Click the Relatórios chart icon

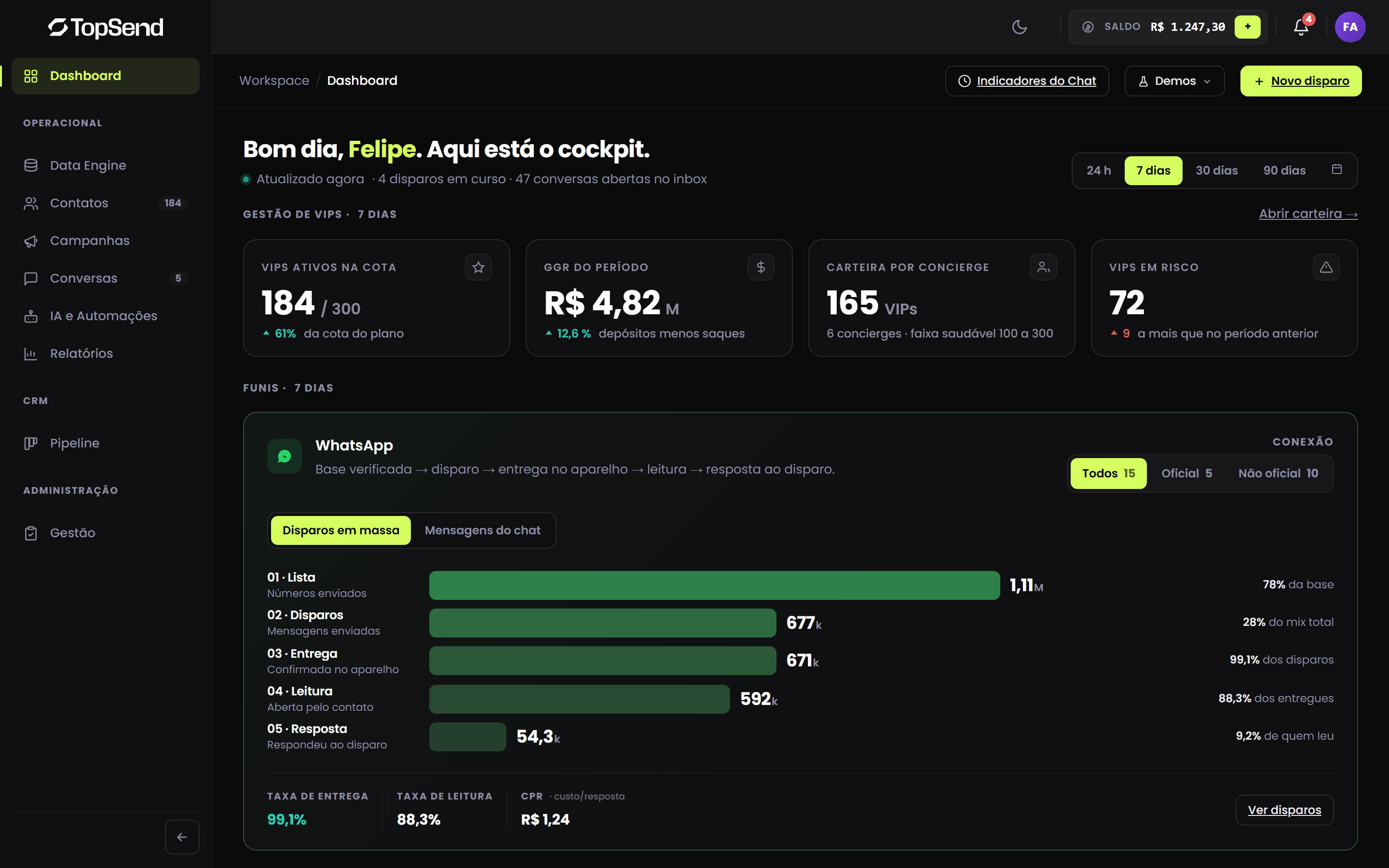[x=31, y=353]
